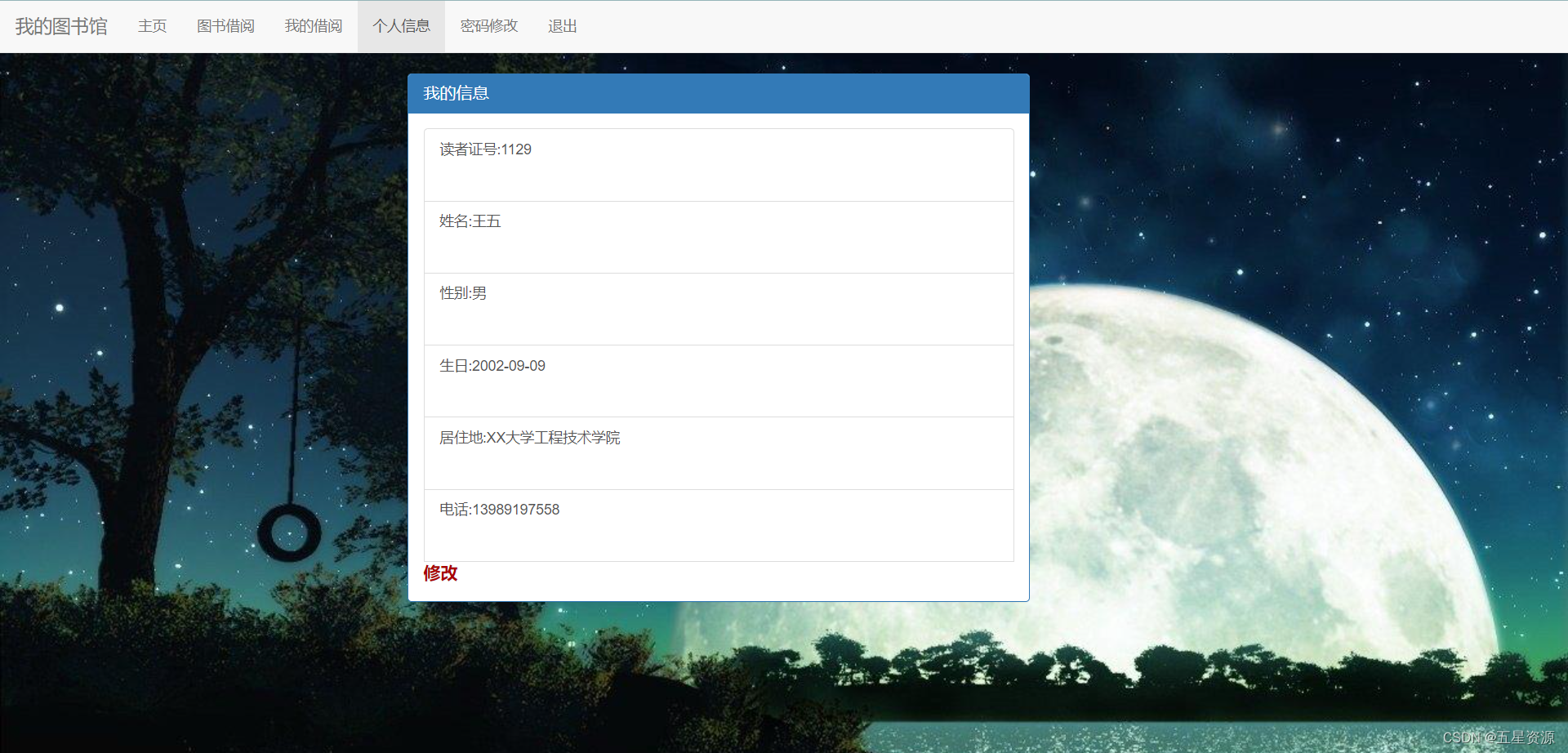1568x753 pixels.
Task: Click the 生日:2002-09-09 row
Action: coord(719,381)
